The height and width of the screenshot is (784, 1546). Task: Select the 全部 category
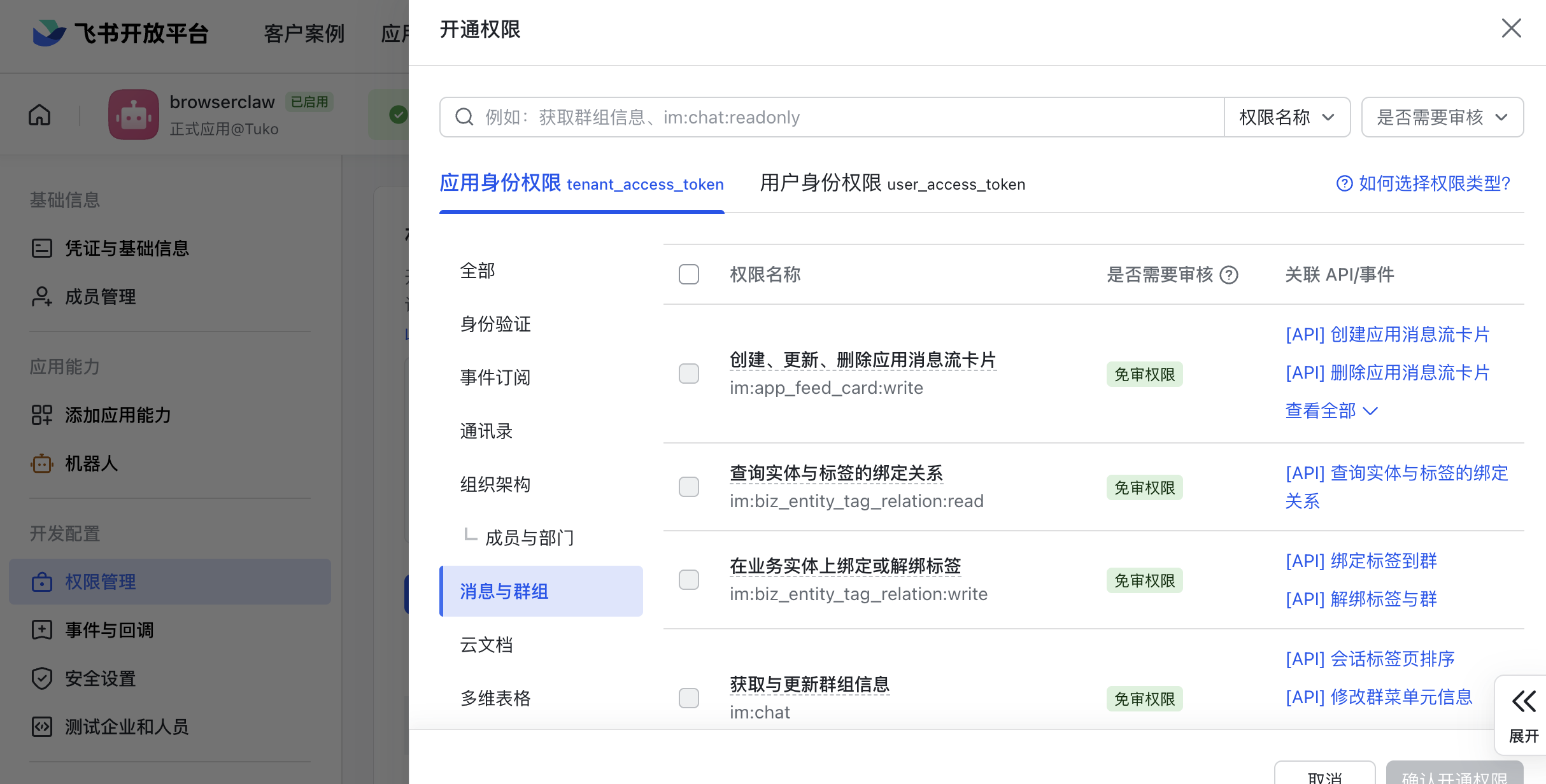[x=541, y=271]
